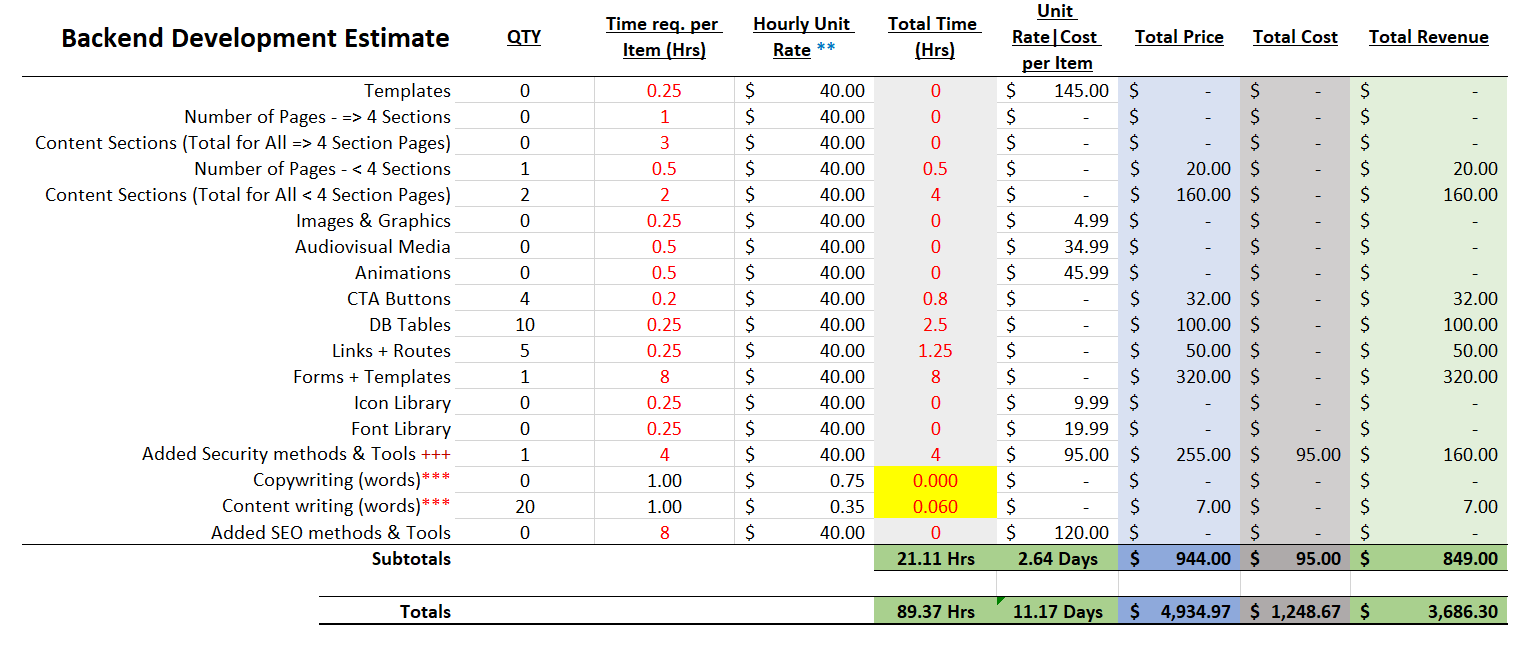Click the Total Price column header
The image size is (1539, 651).
[1179, 37]
